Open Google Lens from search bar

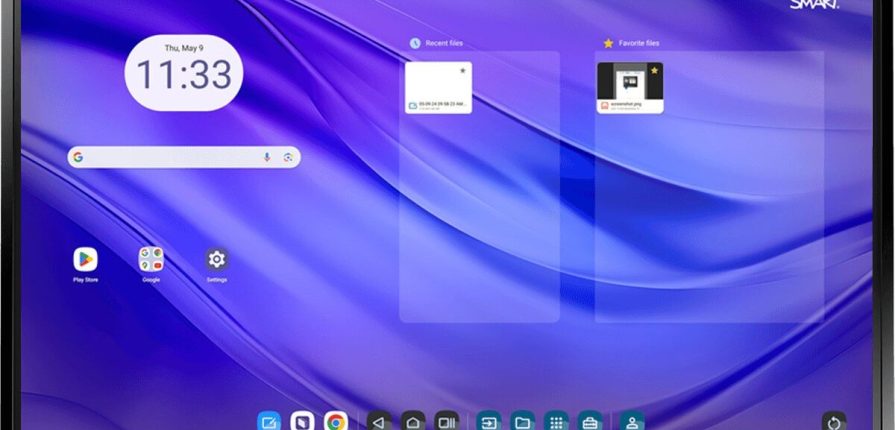click(287, 157)
